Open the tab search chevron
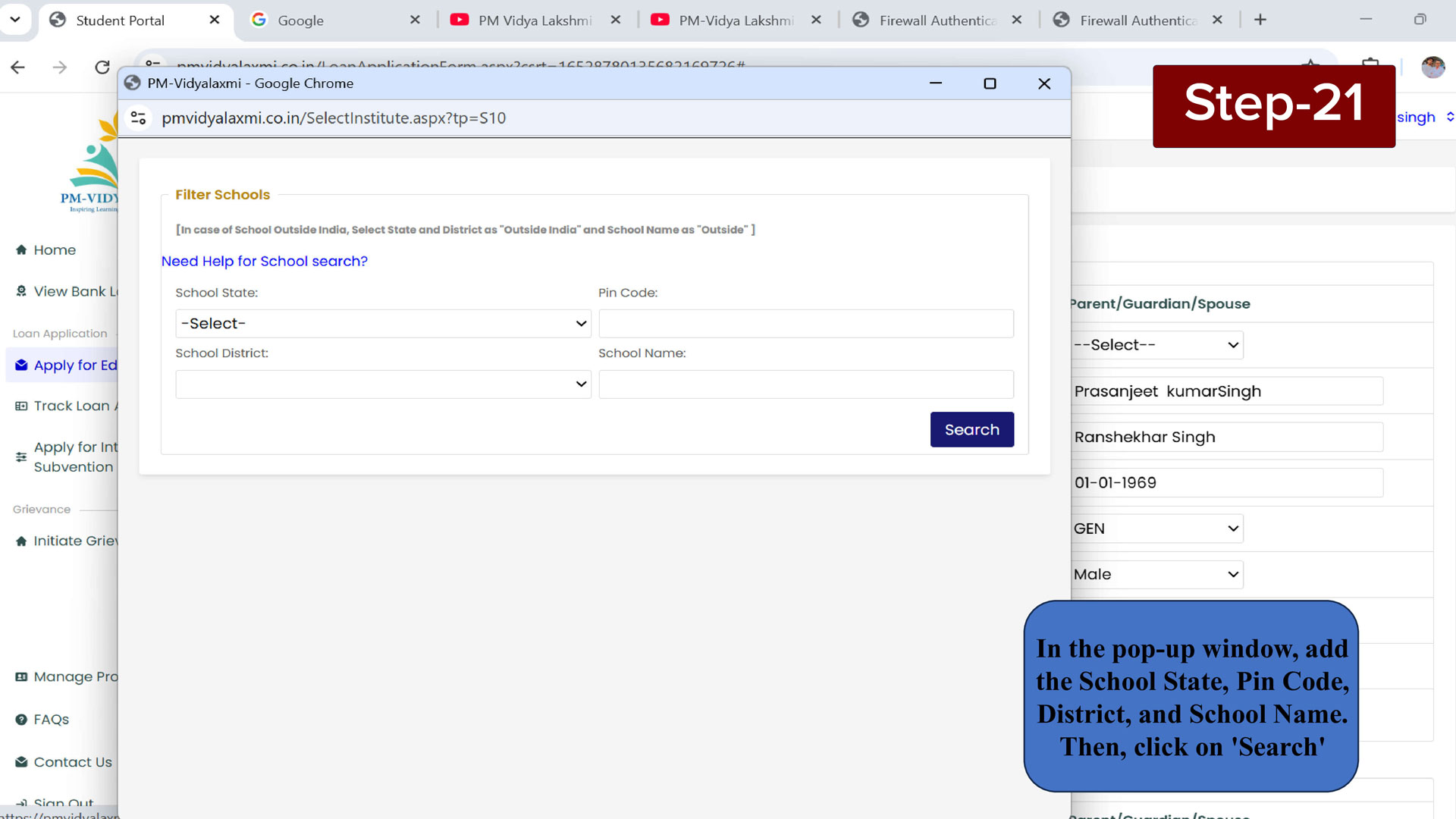 click(x=15, y=20)
